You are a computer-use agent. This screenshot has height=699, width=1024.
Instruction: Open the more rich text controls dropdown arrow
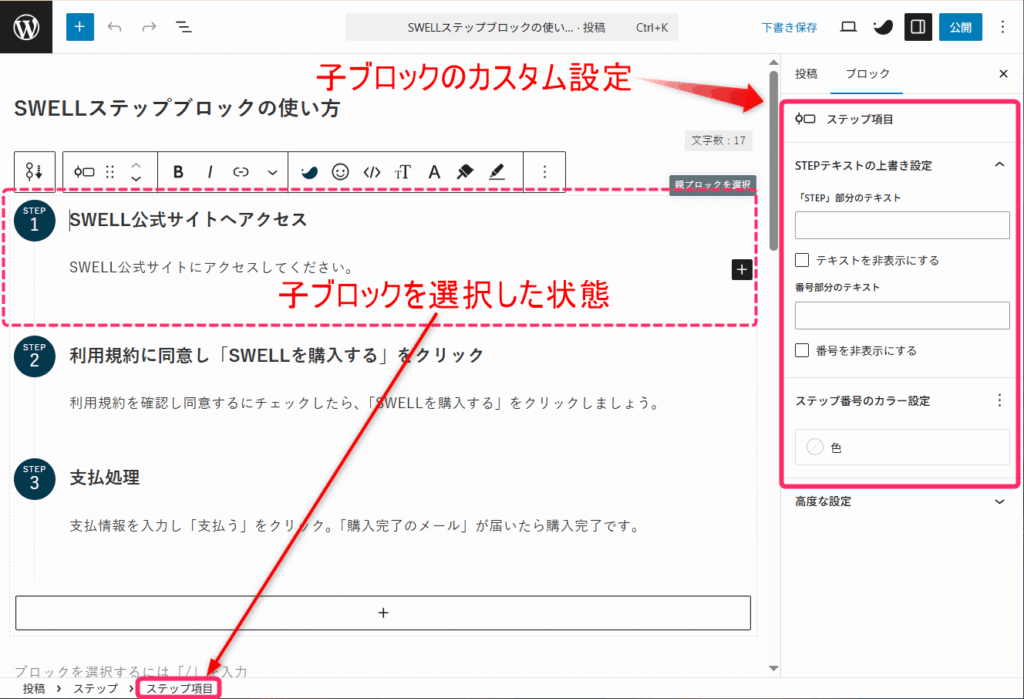tap(272, 172)
